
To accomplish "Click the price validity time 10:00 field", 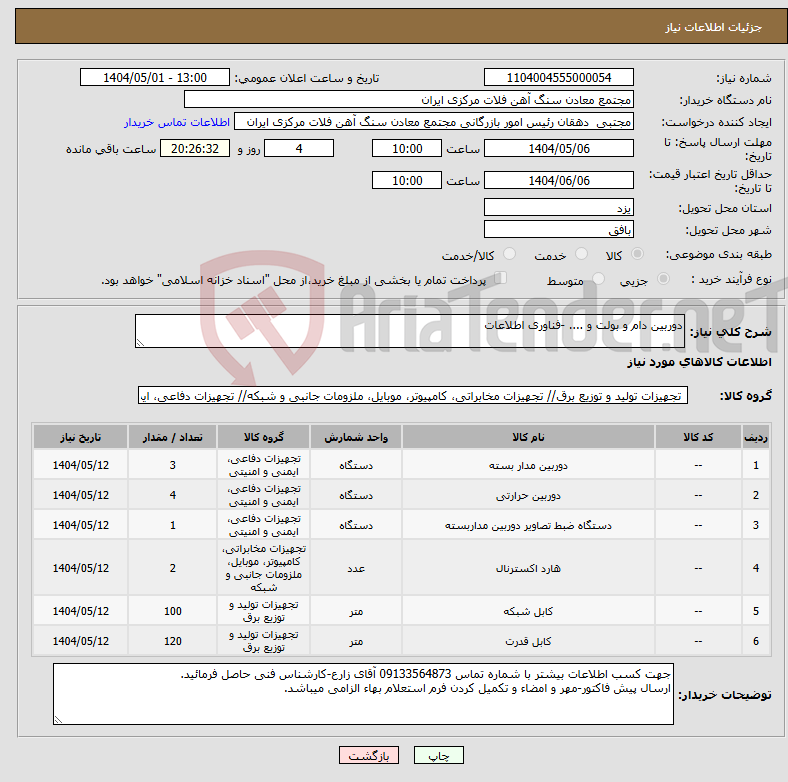I will coord(407,180).
